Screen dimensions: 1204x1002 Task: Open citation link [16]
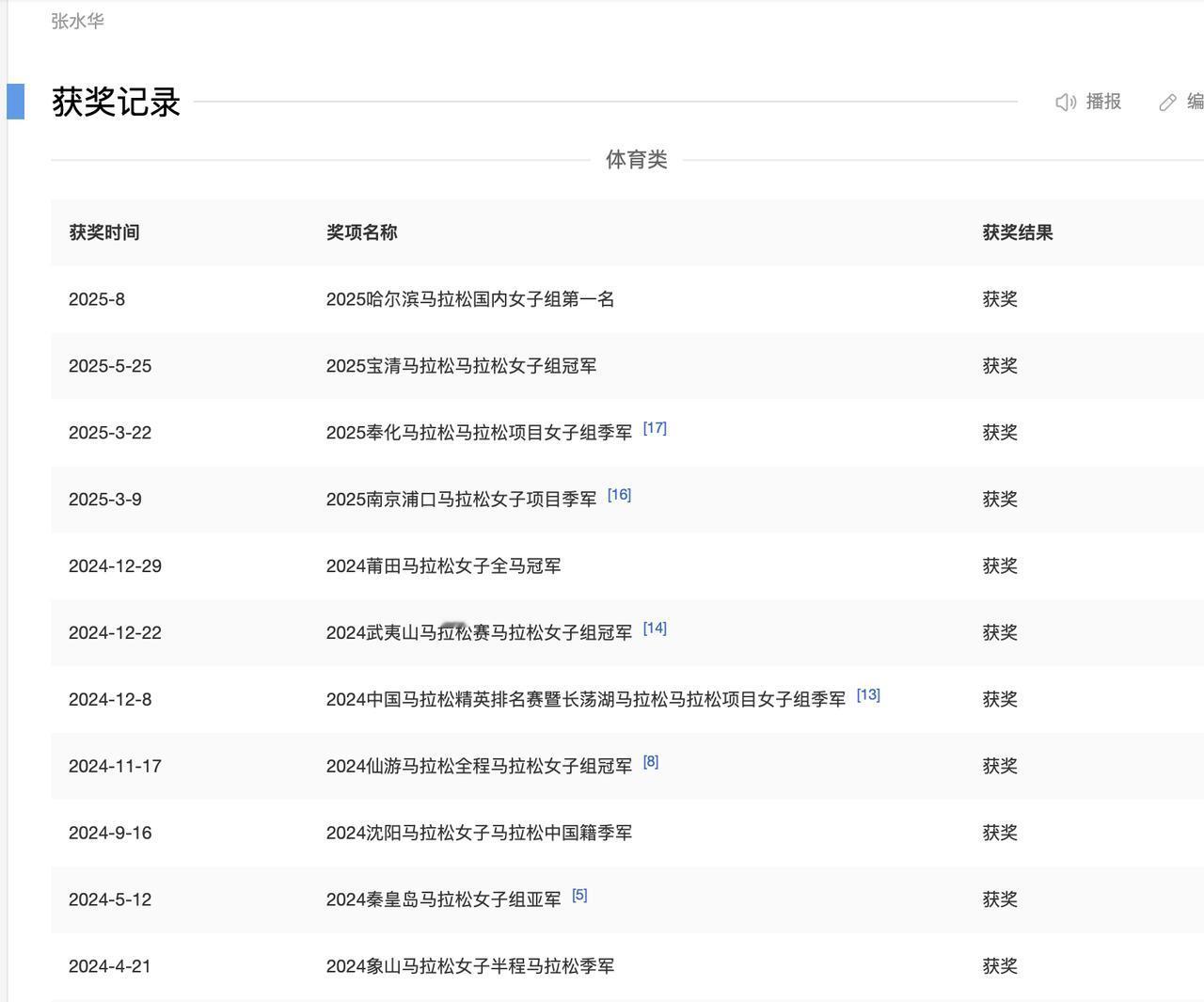point(619,495)
